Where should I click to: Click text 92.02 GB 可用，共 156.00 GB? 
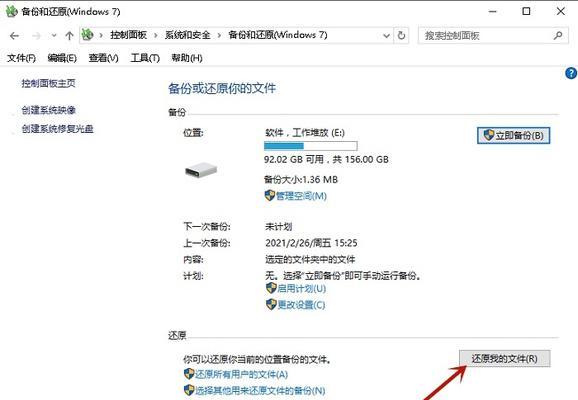(x=326, y=160)
